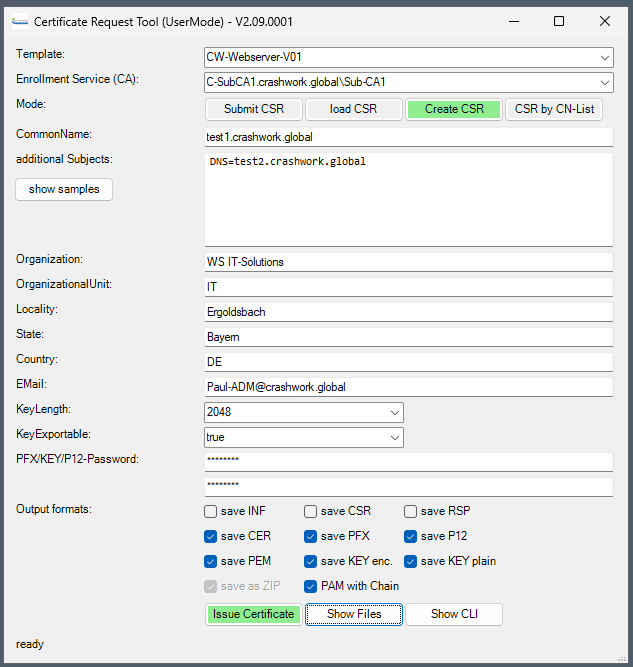Click Issue Certificate button
Viewport: 633px width, 667px height.
(x=254, y=614)
